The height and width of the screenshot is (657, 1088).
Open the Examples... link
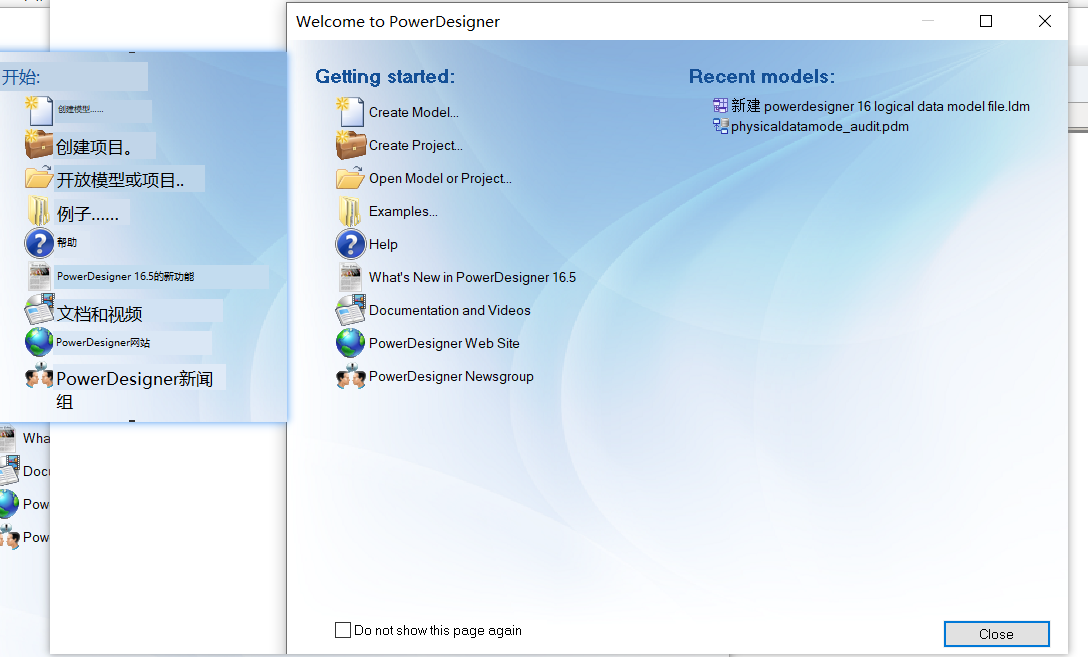(403, 211)
